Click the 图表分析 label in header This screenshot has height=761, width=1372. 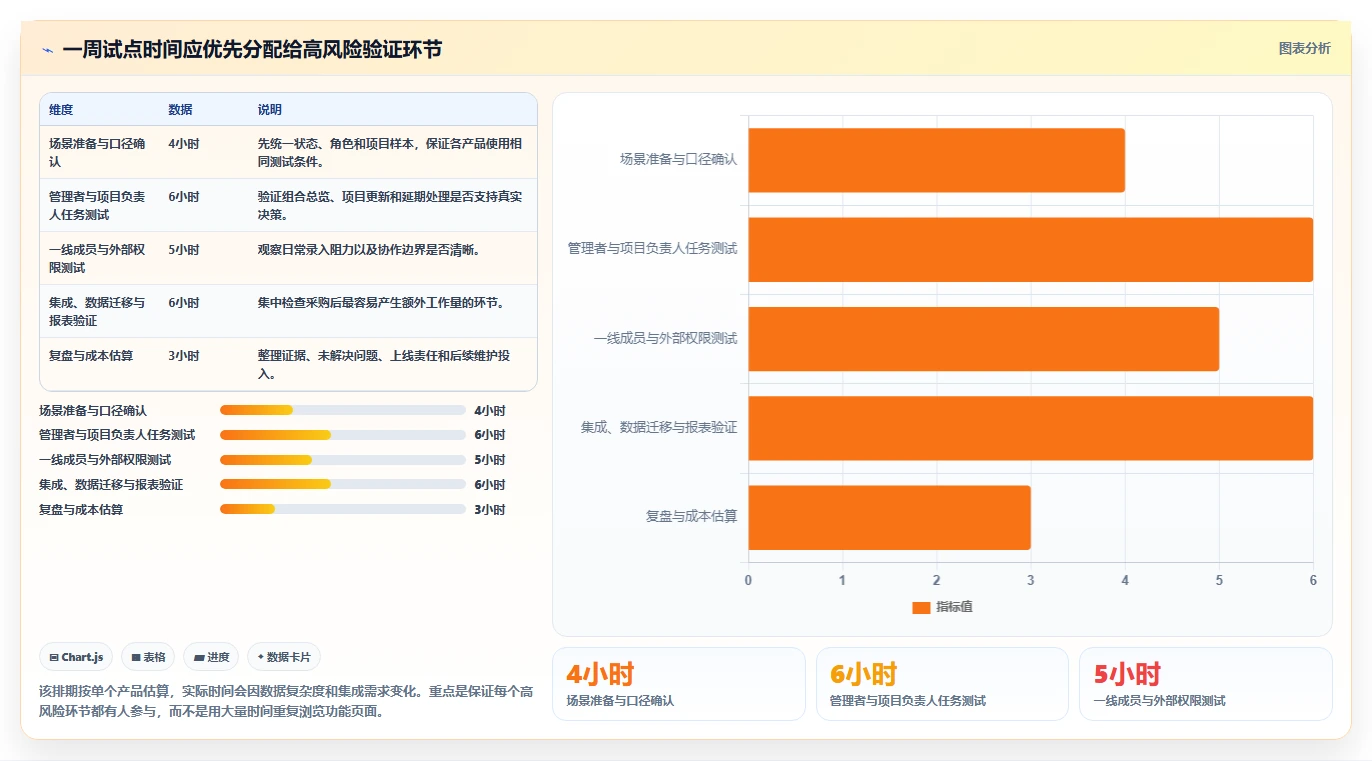pyautogui.click(x=1305, y=48)
